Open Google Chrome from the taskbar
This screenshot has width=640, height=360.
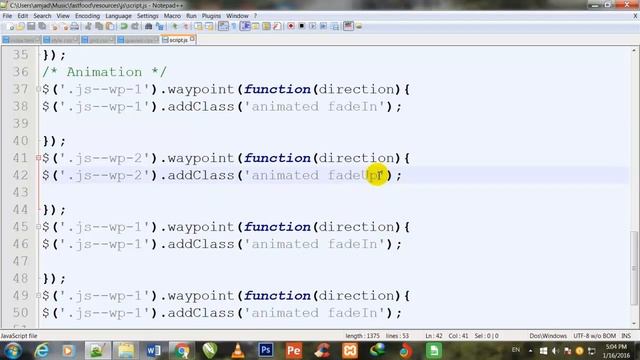tap(182, 350)
